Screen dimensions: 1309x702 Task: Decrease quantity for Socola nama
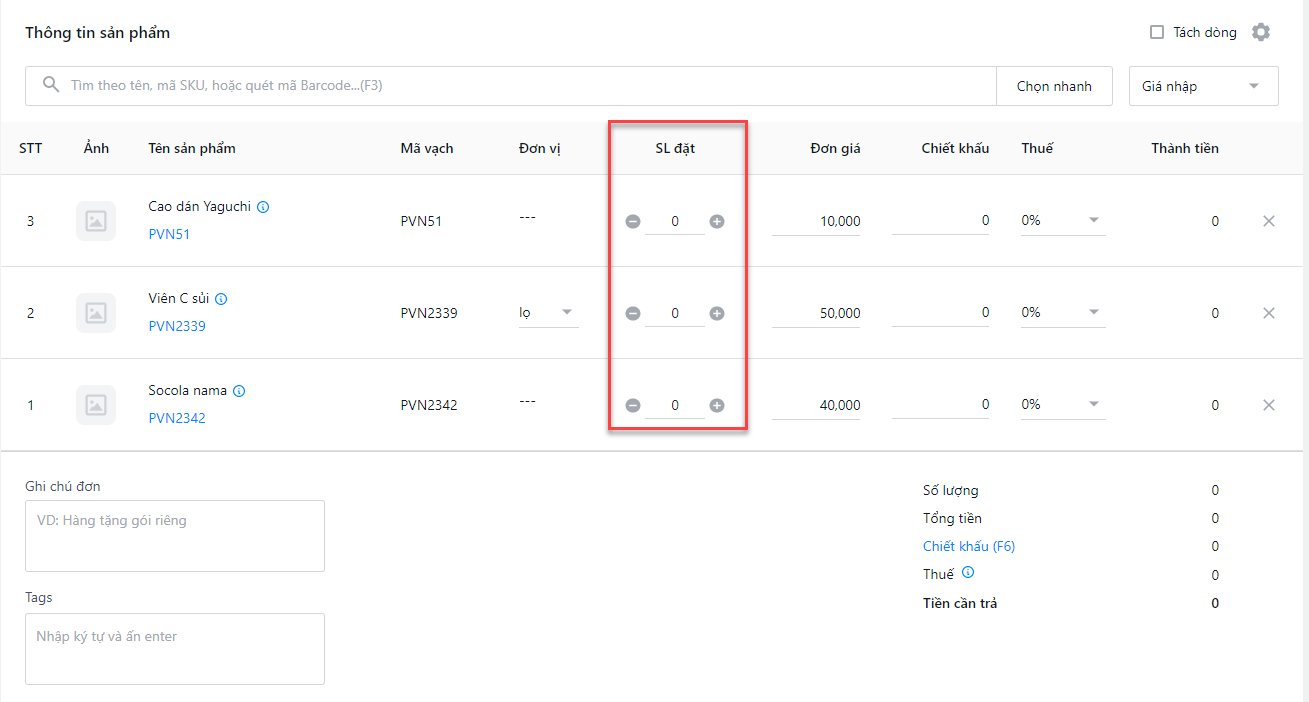633,405
